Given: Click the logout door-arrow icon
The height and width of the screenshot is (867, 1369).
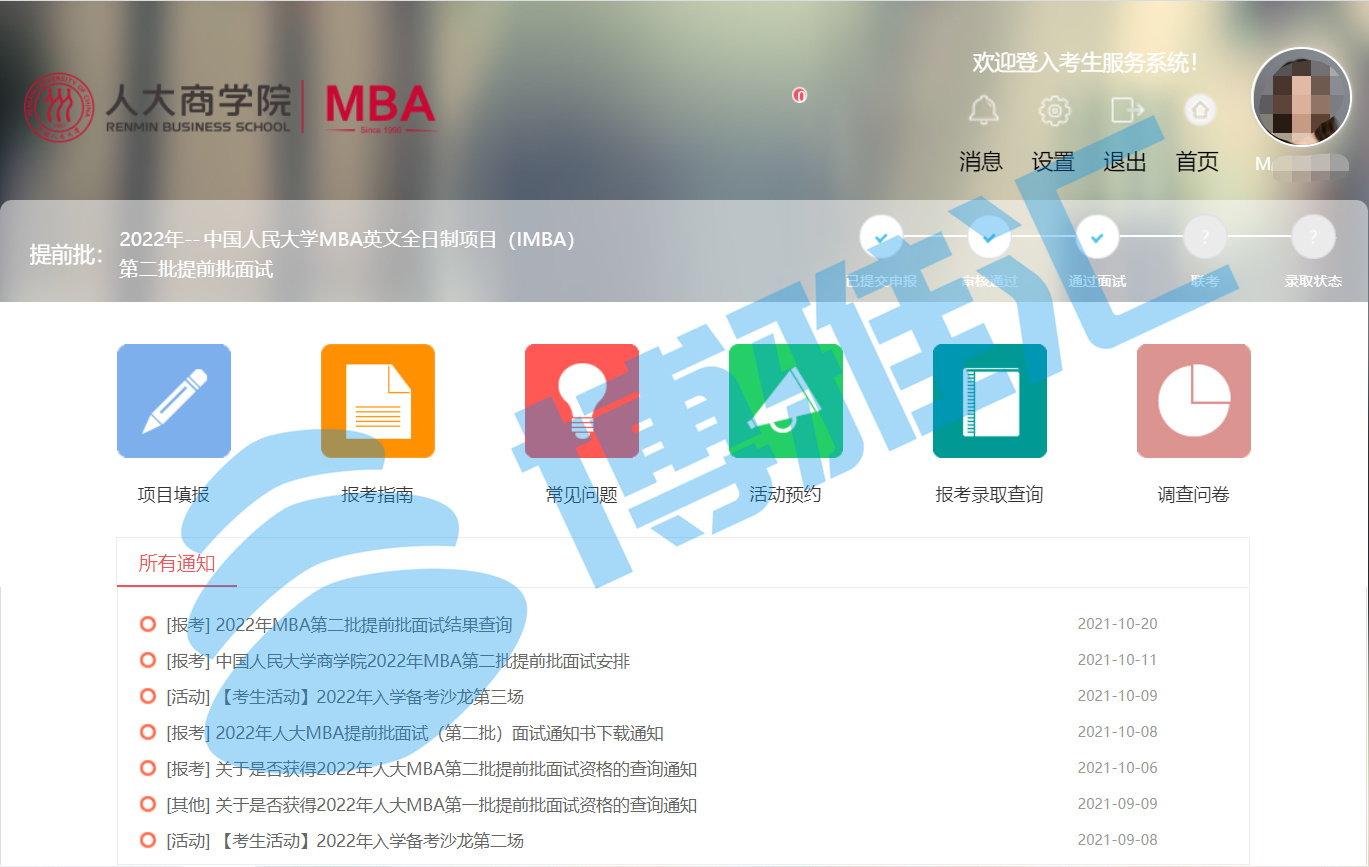Looking at the screenshot, I should [1127, 110].
